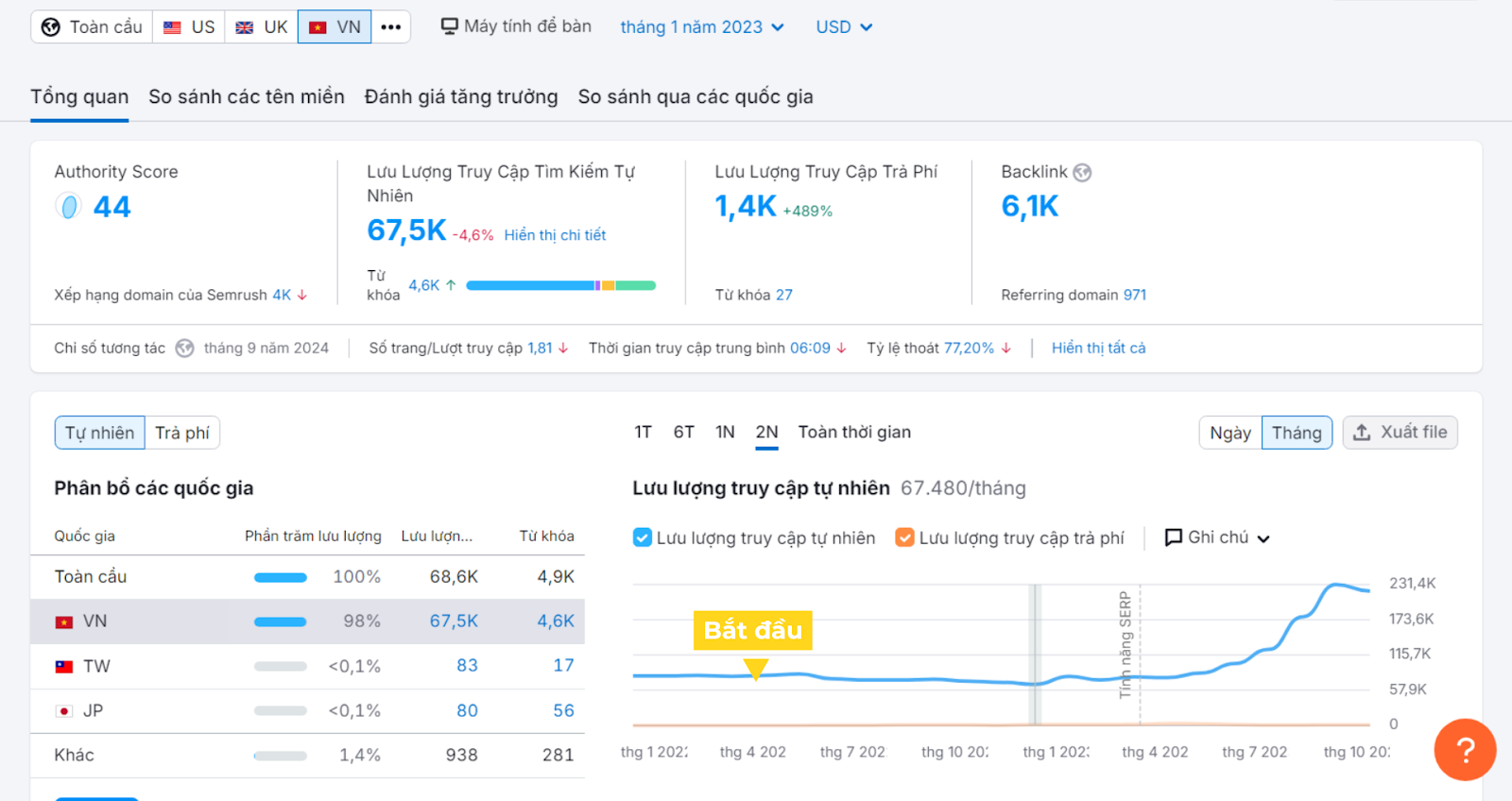Click the globe icon next to Backlink

click(x=1082, y=172)
